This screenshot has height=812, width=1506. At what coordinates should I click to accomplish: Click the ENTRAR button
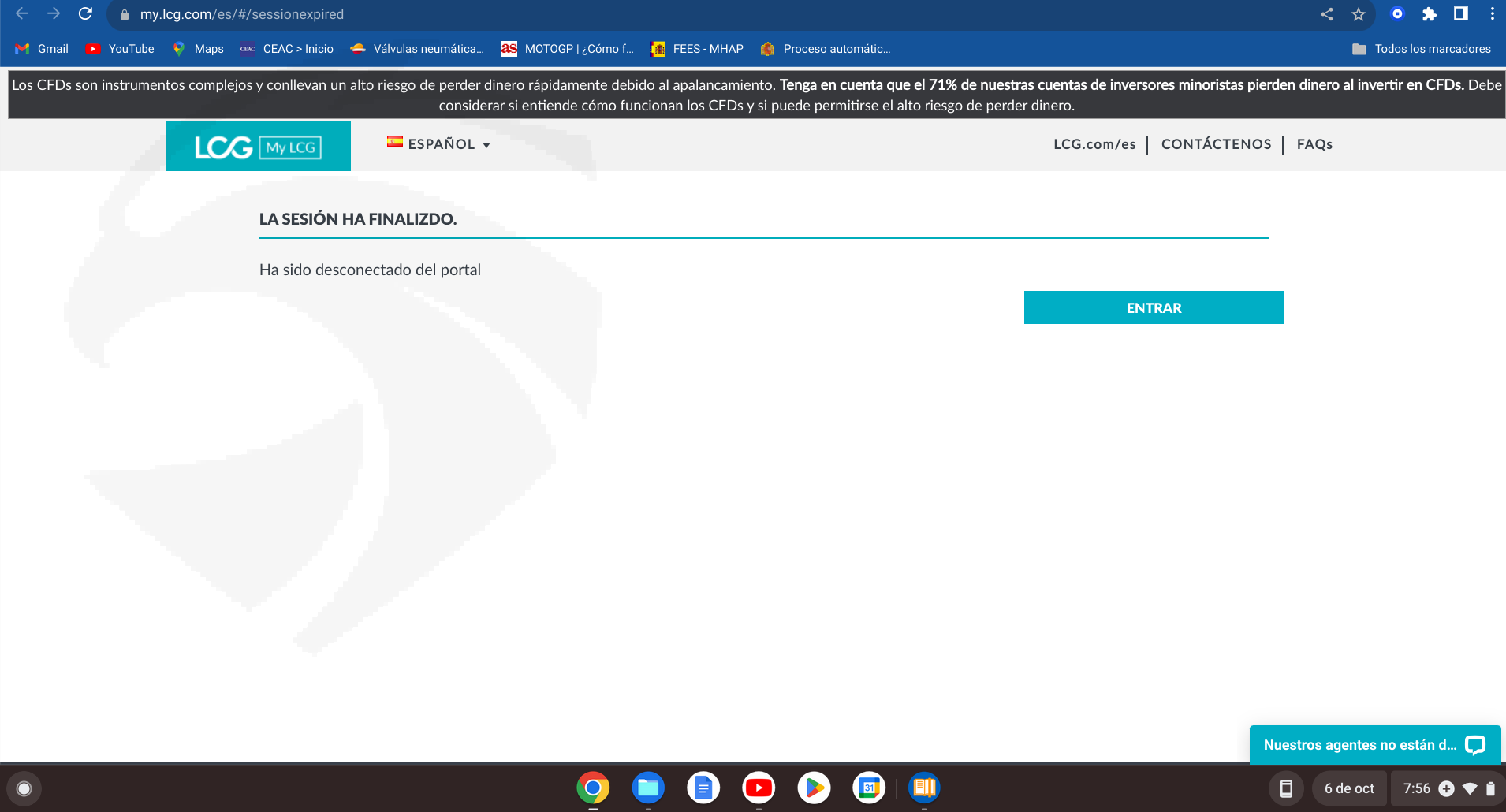(1154, 307)
